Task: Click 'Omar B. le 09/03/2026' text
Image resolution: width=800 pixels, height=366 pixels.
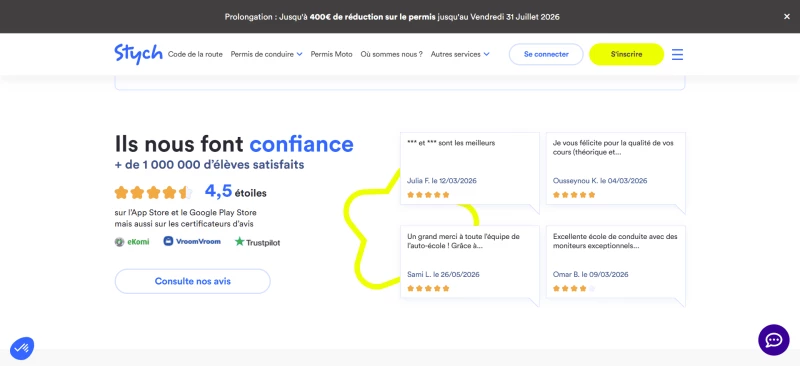Action: point(590,275)
